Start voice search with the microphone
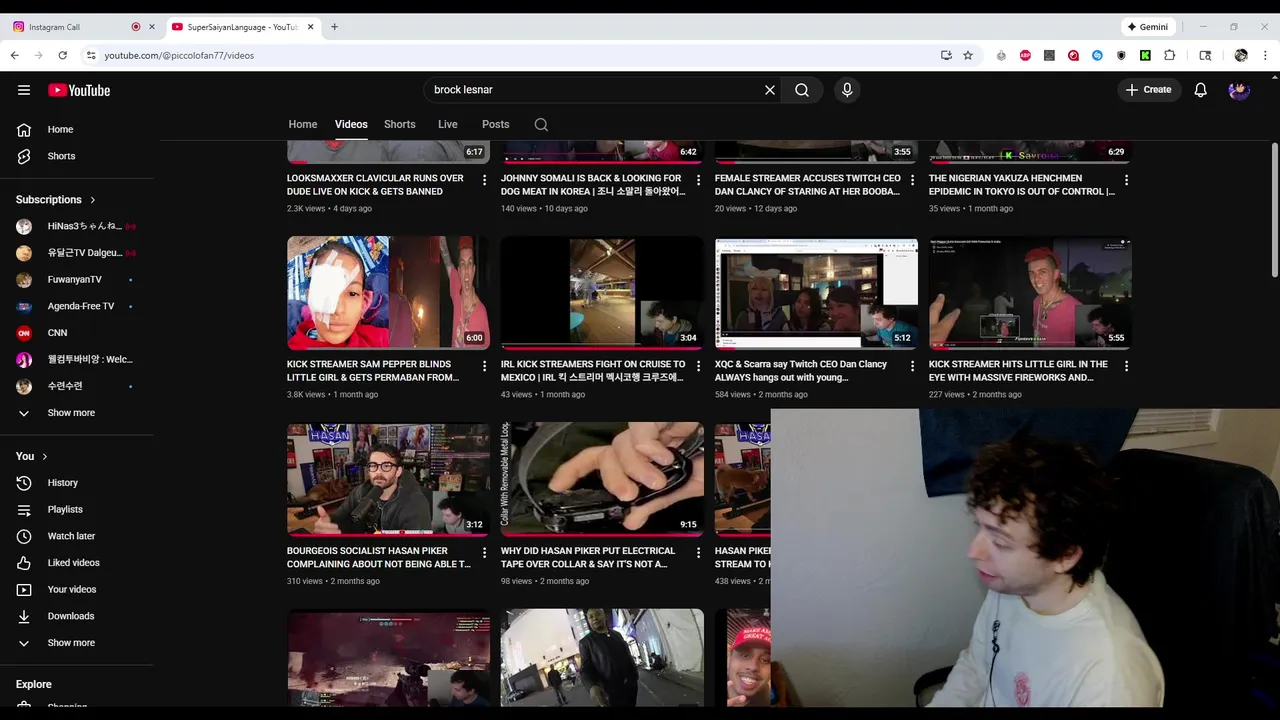Image resolution: width=1280 pixels, height=720 pixels. [847, 90]
